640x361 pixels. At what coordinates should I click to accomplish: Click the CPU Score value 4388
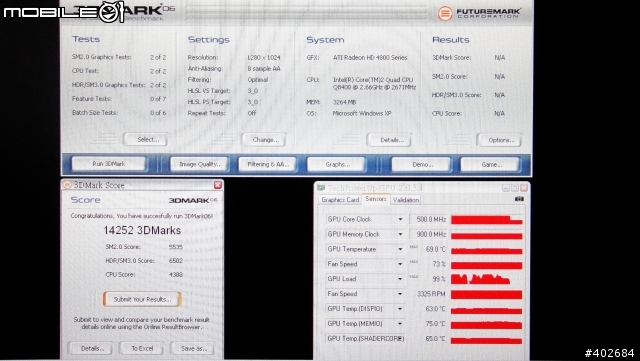(176, 274)
